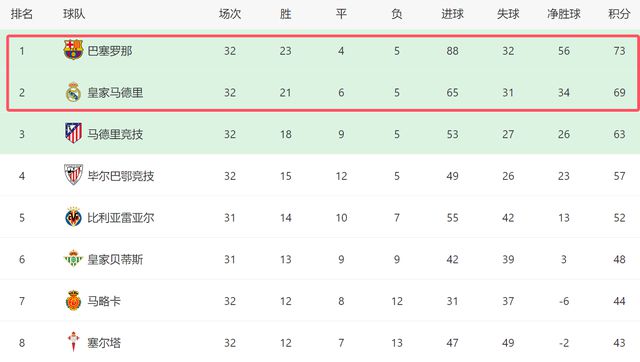The width and height of the screenshot is (640, 362).
Task: Click the Celta Vigo crest icon
Action: (73, 342)
